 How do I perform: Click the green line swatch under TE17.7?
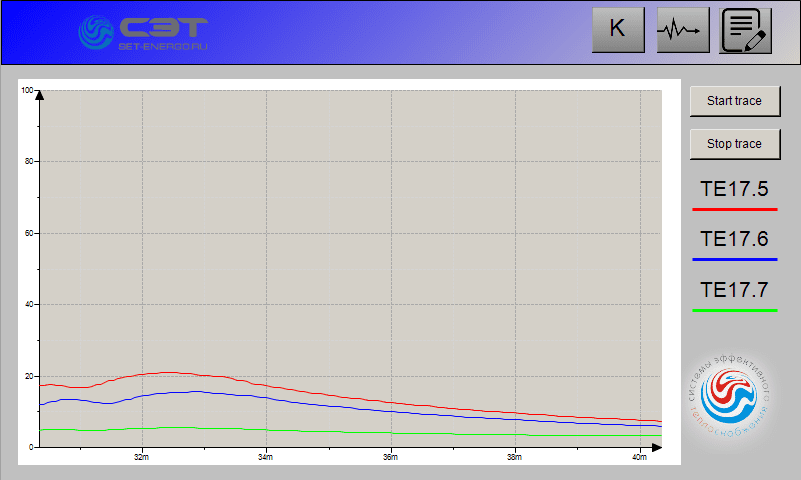(734, 311)
